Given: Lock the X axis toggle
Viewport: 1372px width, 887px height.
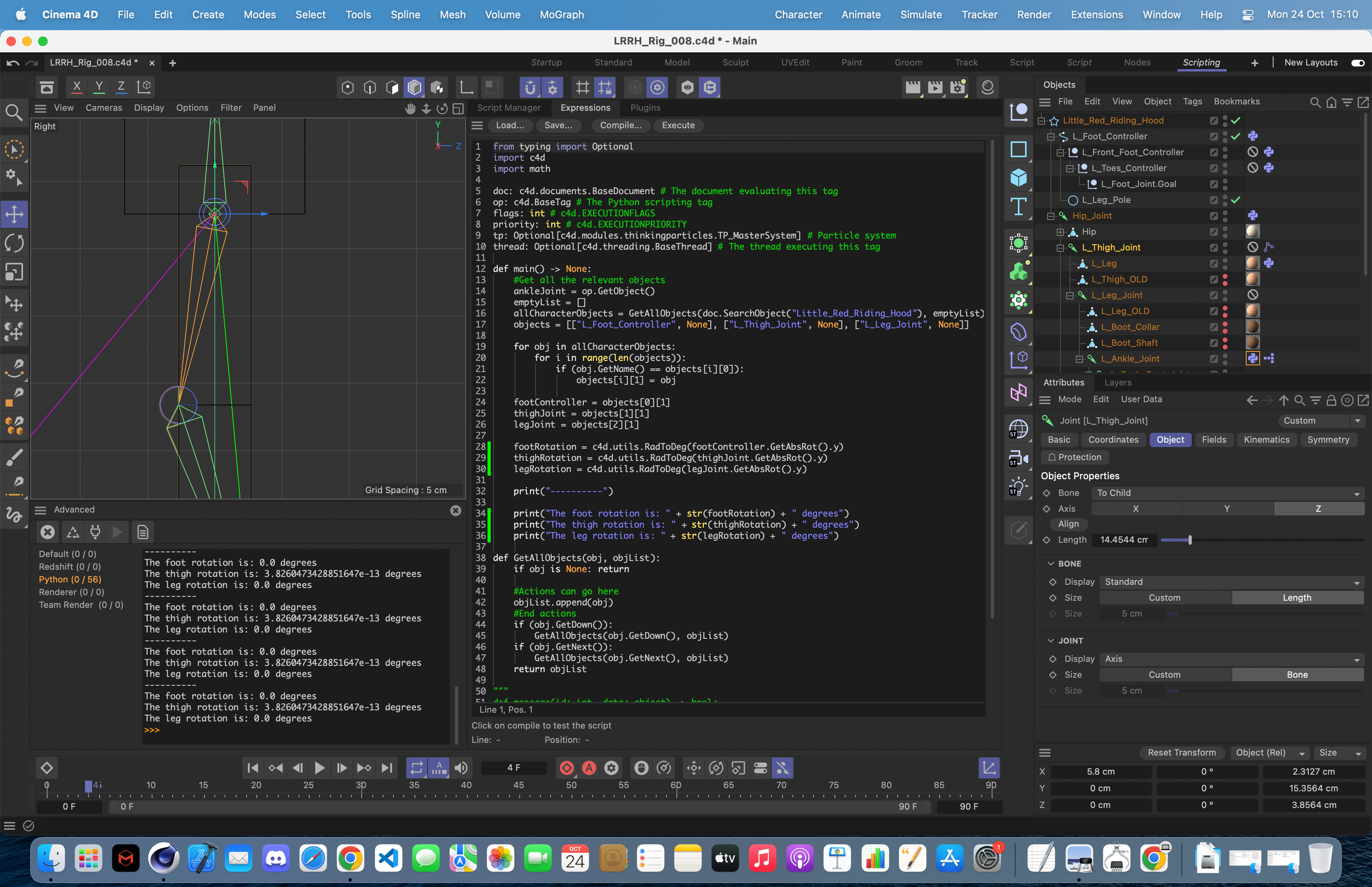Looking at the screenshot, I should coord(77,87).
